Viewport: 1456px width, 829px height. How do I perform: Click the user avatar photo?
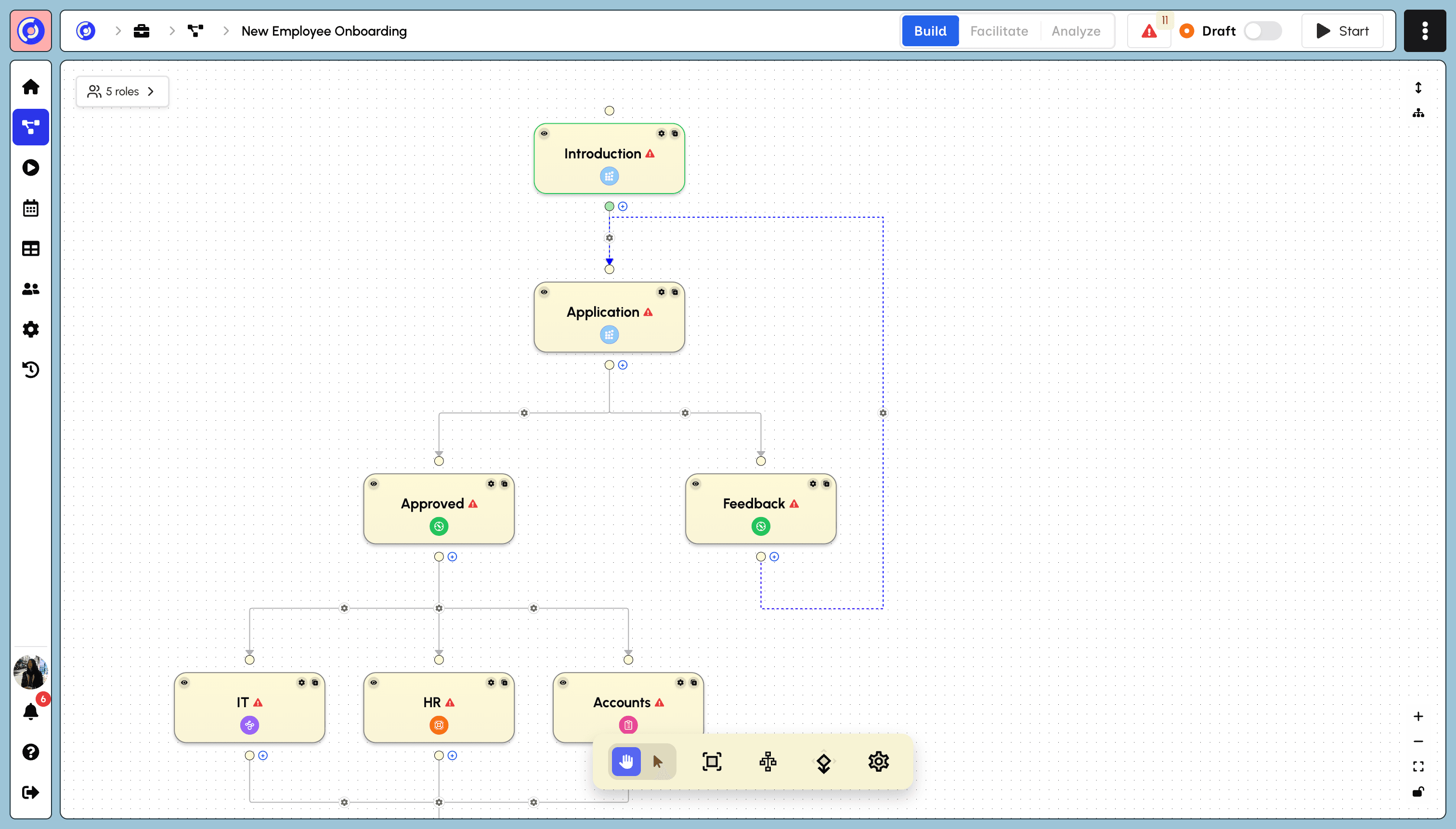pos(31,672)
